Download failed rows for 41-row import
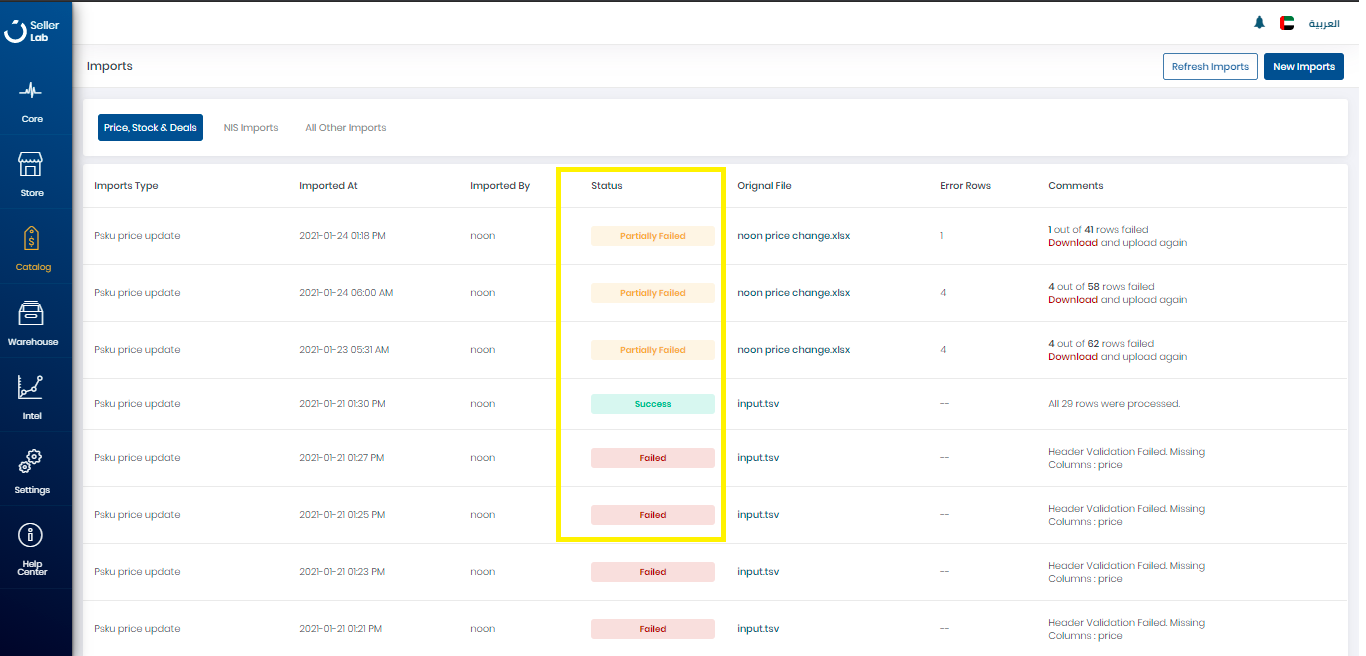Screen dimensions: 1366x656 pos(1072,243)
